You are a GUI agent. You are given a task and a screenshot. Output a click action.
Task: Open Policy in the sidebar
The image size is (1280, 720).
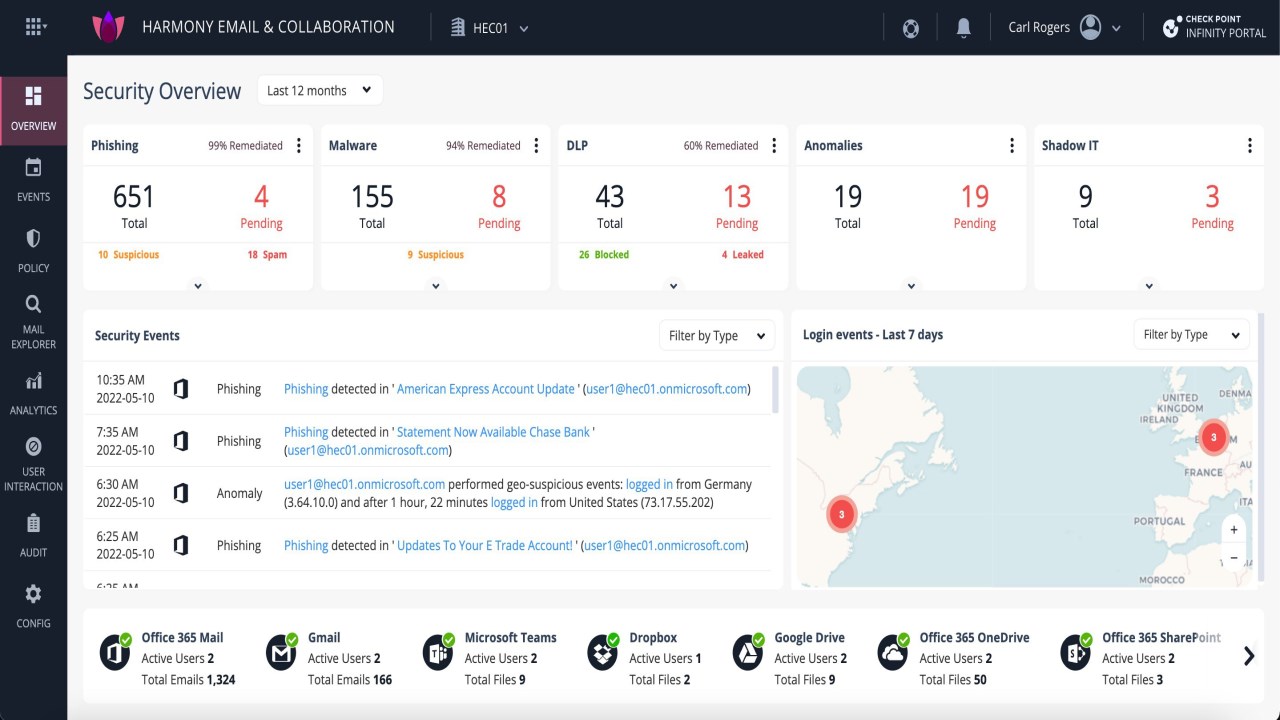tap(33, 251)
